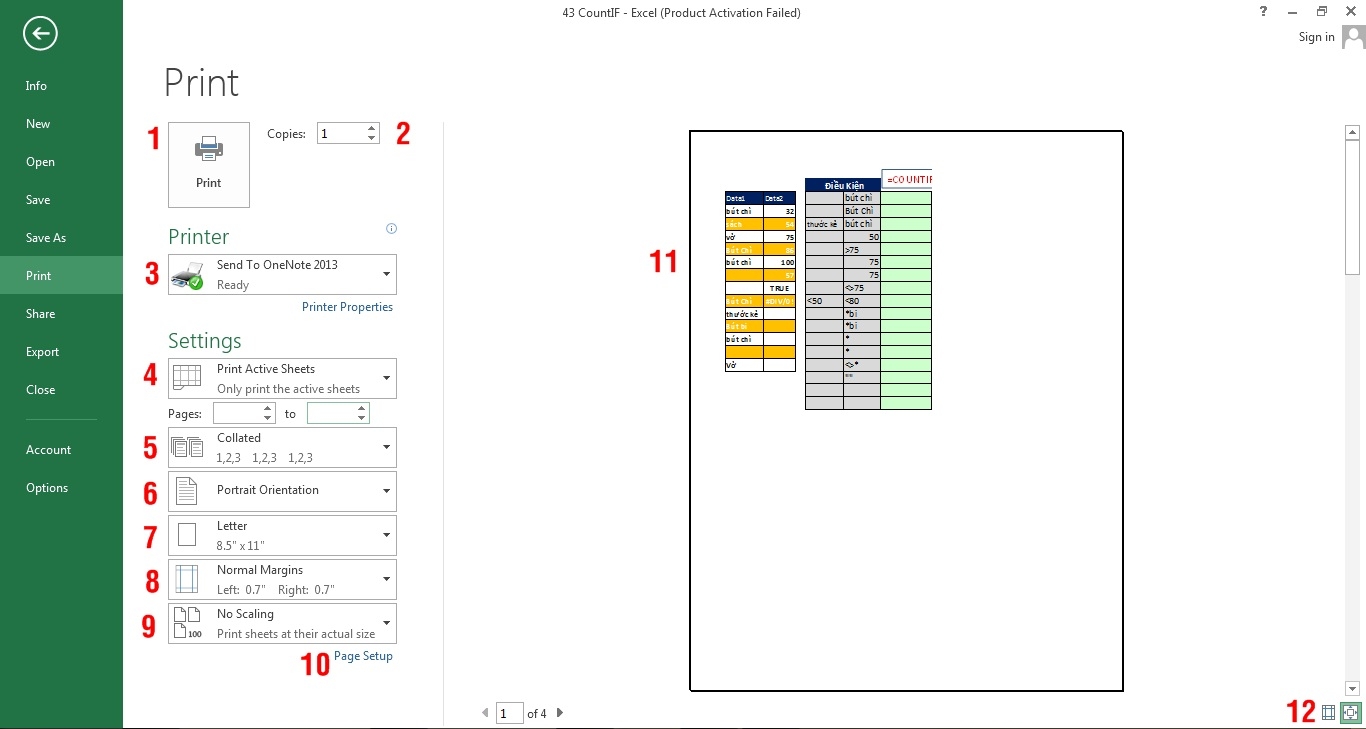The width and height of the screenshot is (1366, 729).
Task: Click the Print button with printer icon
Action: pos(209,164)
